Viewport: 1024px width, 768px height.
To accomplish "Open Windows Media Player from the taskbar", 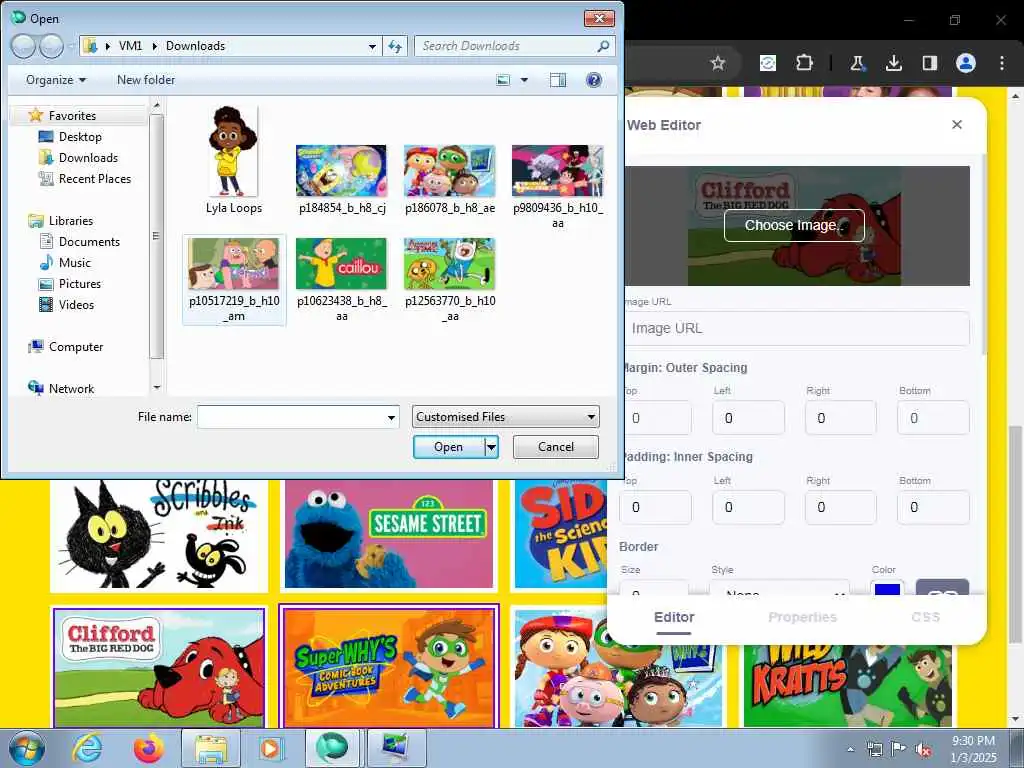I will [x=270, y=748].
